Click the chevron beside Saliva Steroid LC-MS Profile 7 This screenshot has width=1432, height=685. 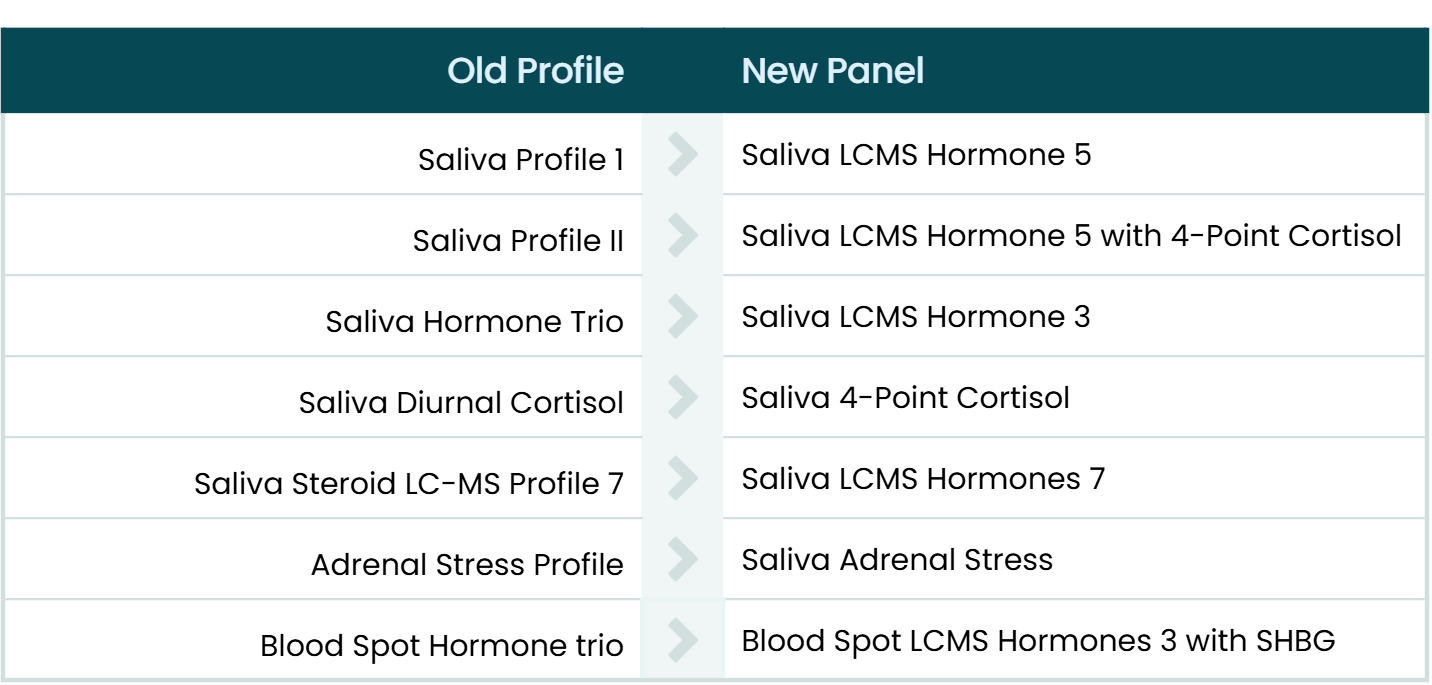[x=682, y=479]
